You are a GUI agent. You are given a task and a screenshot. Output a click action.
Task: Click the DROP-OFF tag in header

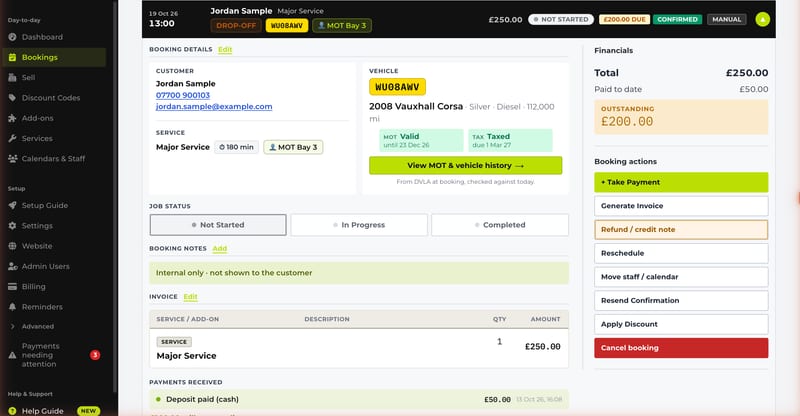236,26
